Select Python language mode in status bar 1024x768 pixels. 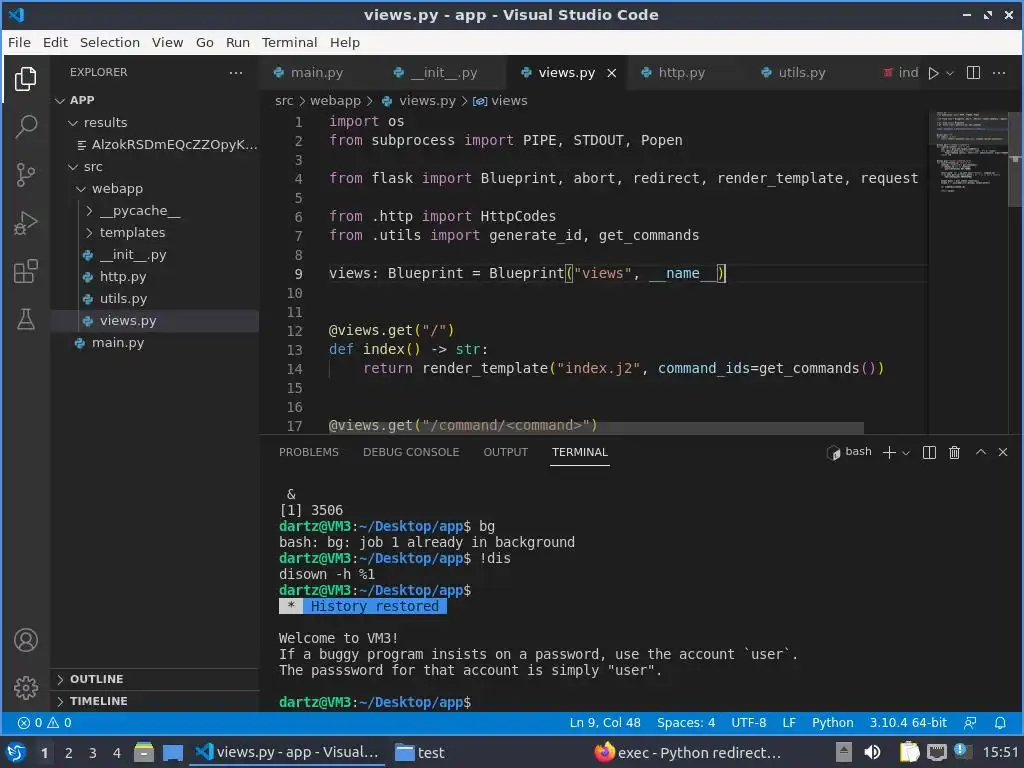tap(832, 722)
